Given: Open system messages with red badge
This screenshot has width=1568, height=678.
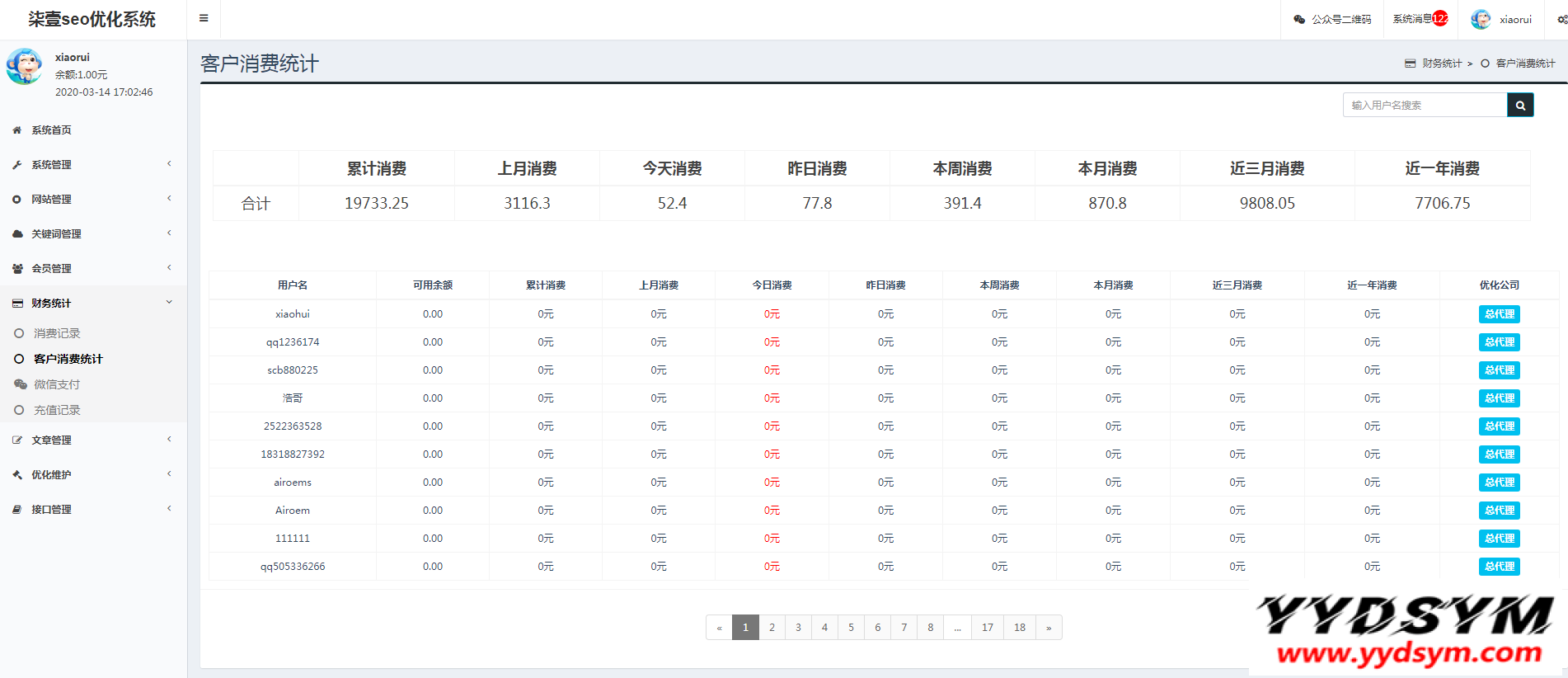Looking at the screenshot, I should coord(1420,19).
